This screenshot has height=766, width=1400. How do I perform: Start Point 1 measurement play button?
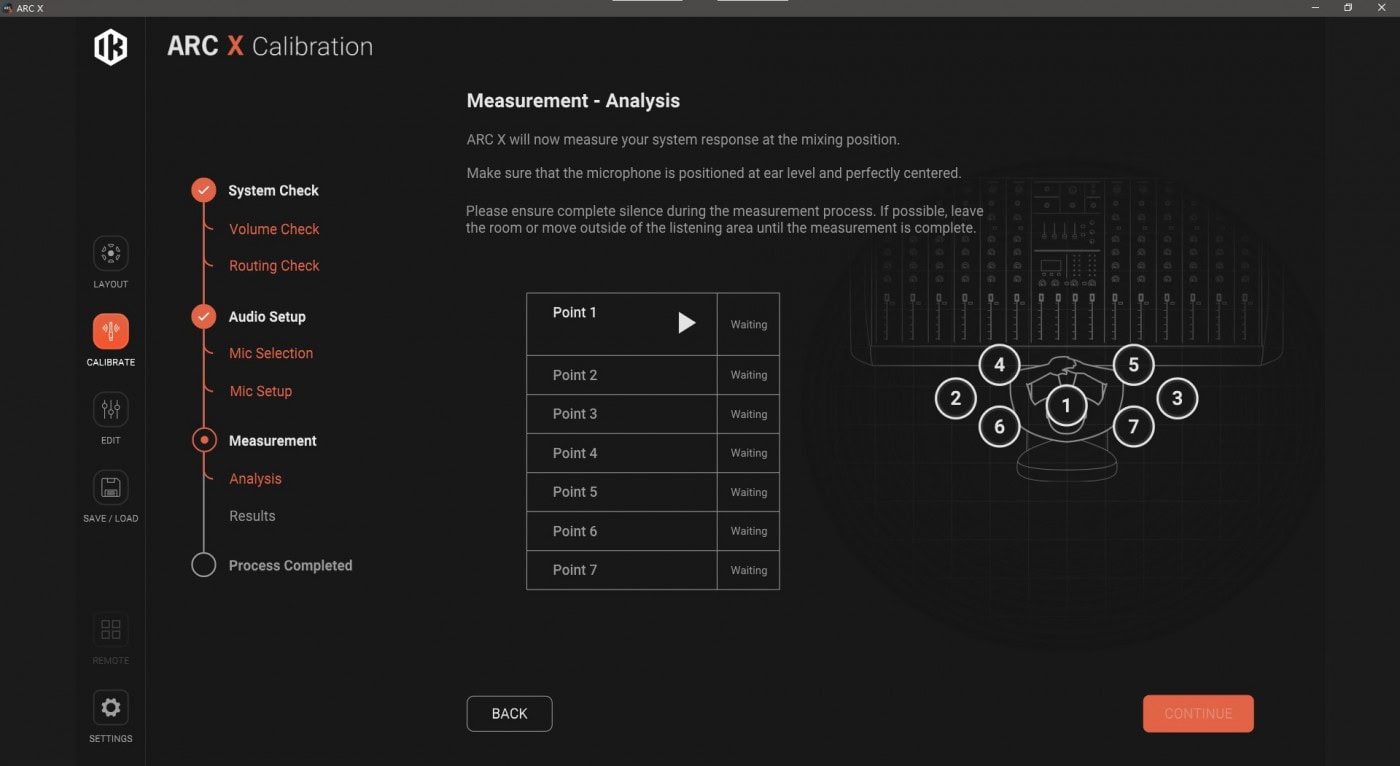(686, 323)
